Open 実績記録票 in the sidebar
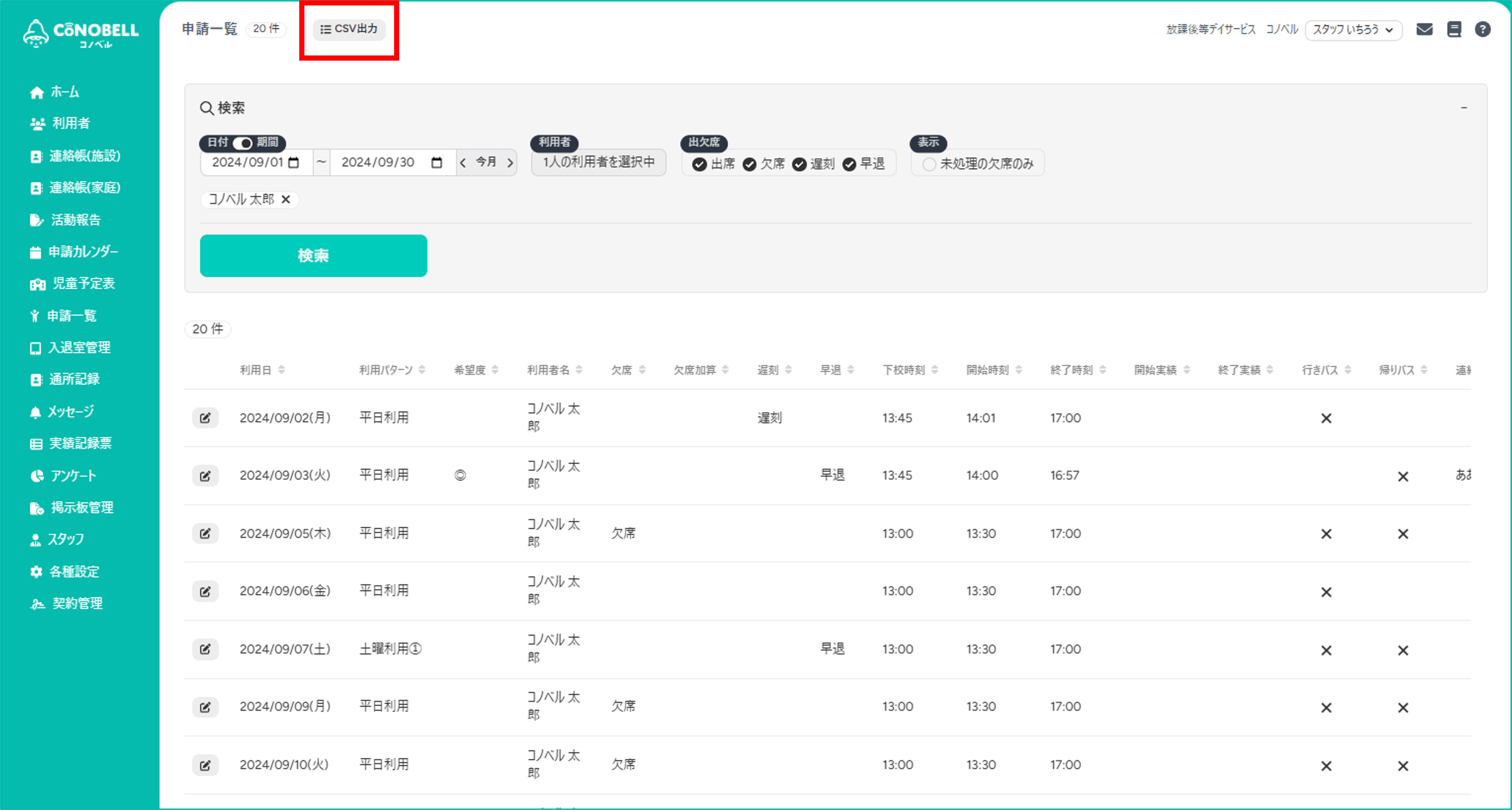This screenshot has height=810, width=1512. [70, 443]
